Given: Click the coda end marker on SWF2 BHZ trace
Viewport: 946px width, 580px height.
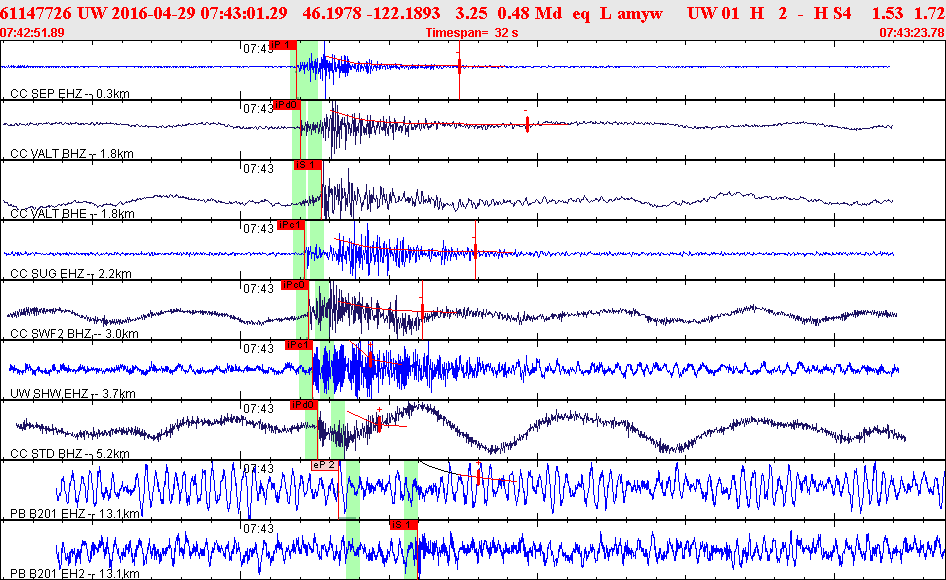Looking at the screenshot, I should coord(422,309).
